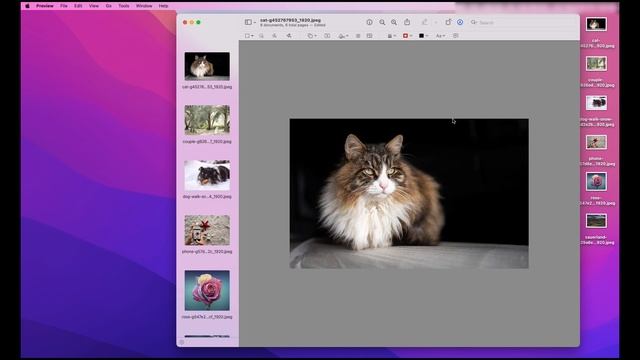The width and height of the screenshot is (640, 360).
Task: Open the Aa Text Style dropdown
Action: (440, 36)
